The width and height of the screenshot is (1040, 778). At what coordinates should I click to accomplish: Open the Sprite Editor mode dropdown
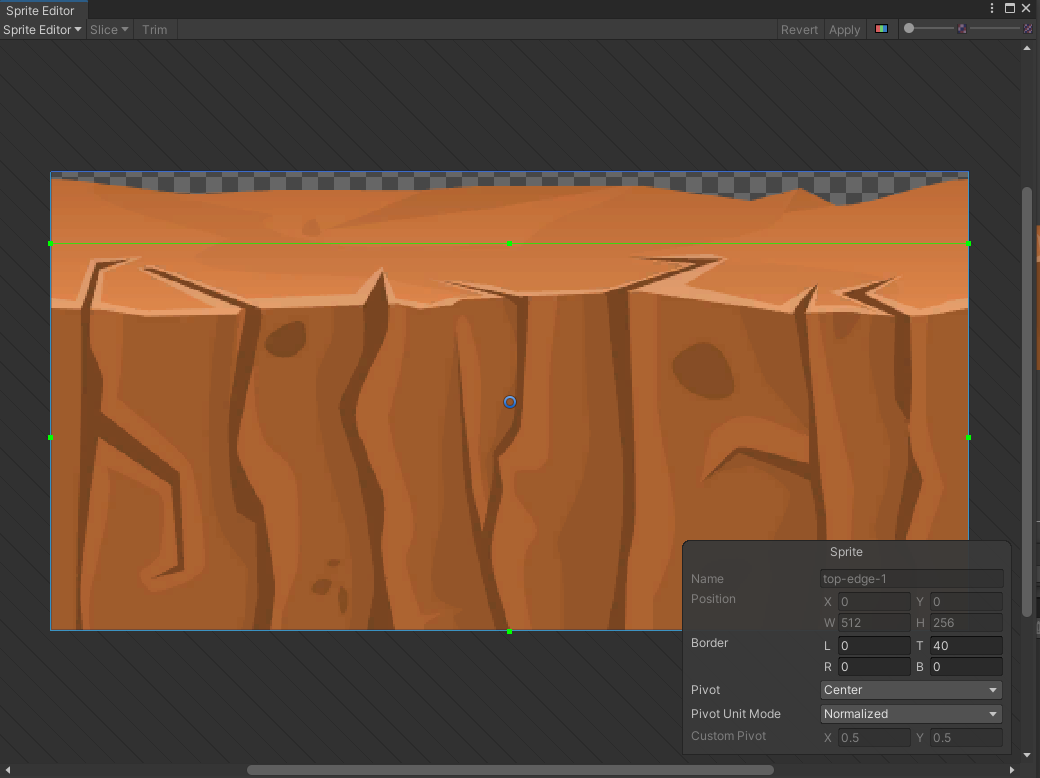point(42,29)
